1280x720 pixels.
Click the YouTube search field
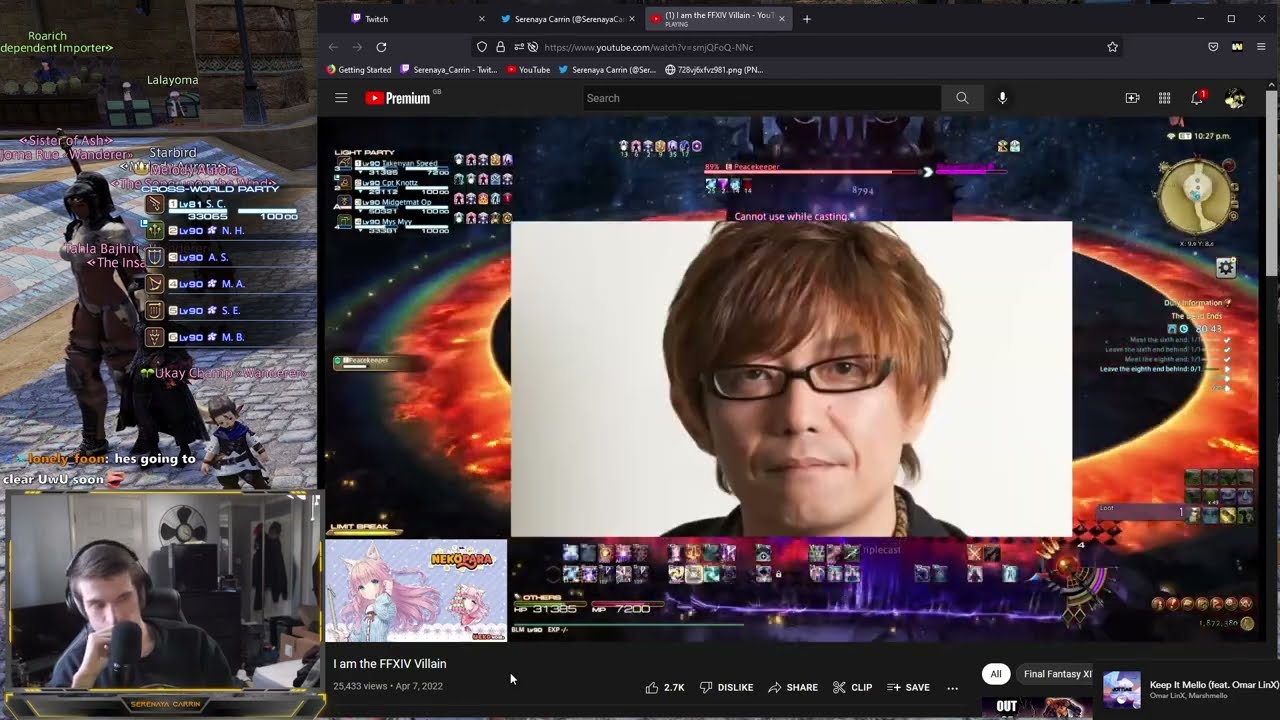762,98
